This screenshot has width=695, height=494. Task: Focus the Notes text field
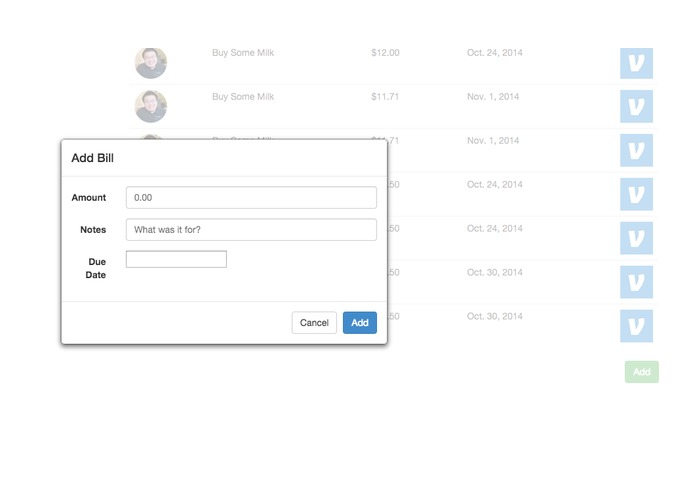click(251, 229)
